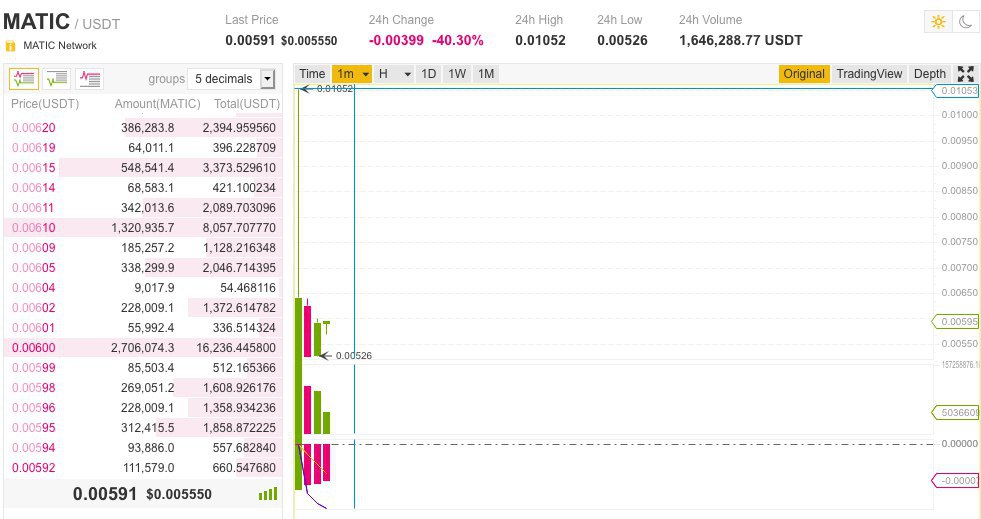This screenshot has height=519, width=981.
Task: Switch to the Original chart view
Action: (x=804, y=74)
